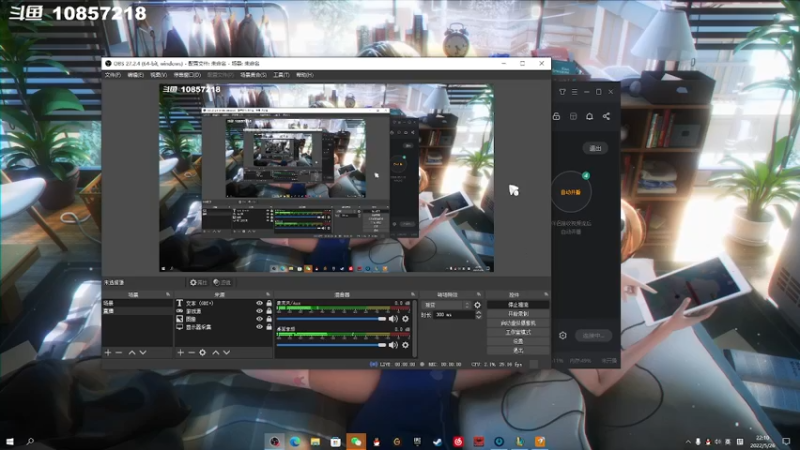This screenshot has width=800, height=450.
Task: Open the 场景集合(S) menu
Action: 253,75
